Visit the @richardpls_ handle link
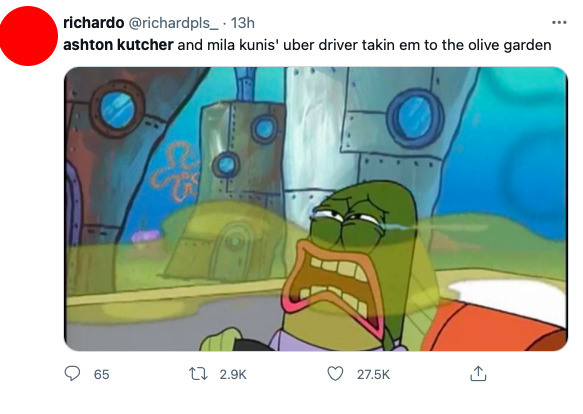Screen dimensions: 583x414 coord(174,23)
